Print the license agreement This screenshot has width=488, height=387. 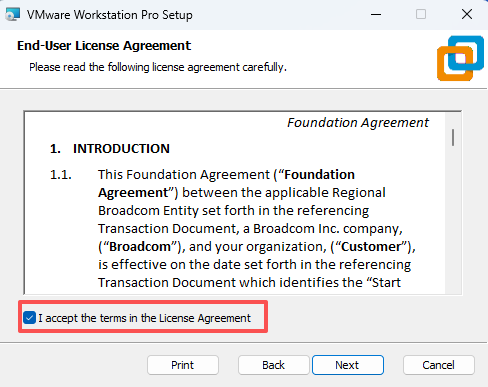[183, 365]
